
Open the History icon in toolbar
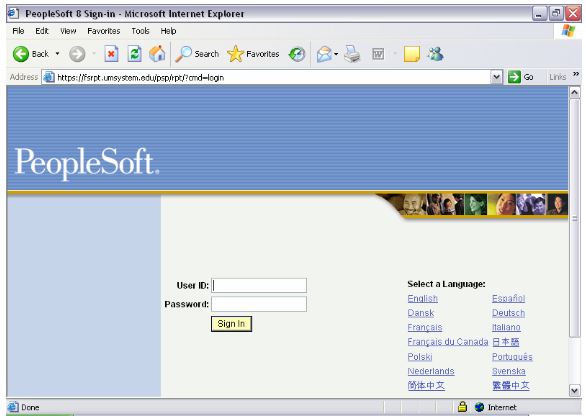297,54
